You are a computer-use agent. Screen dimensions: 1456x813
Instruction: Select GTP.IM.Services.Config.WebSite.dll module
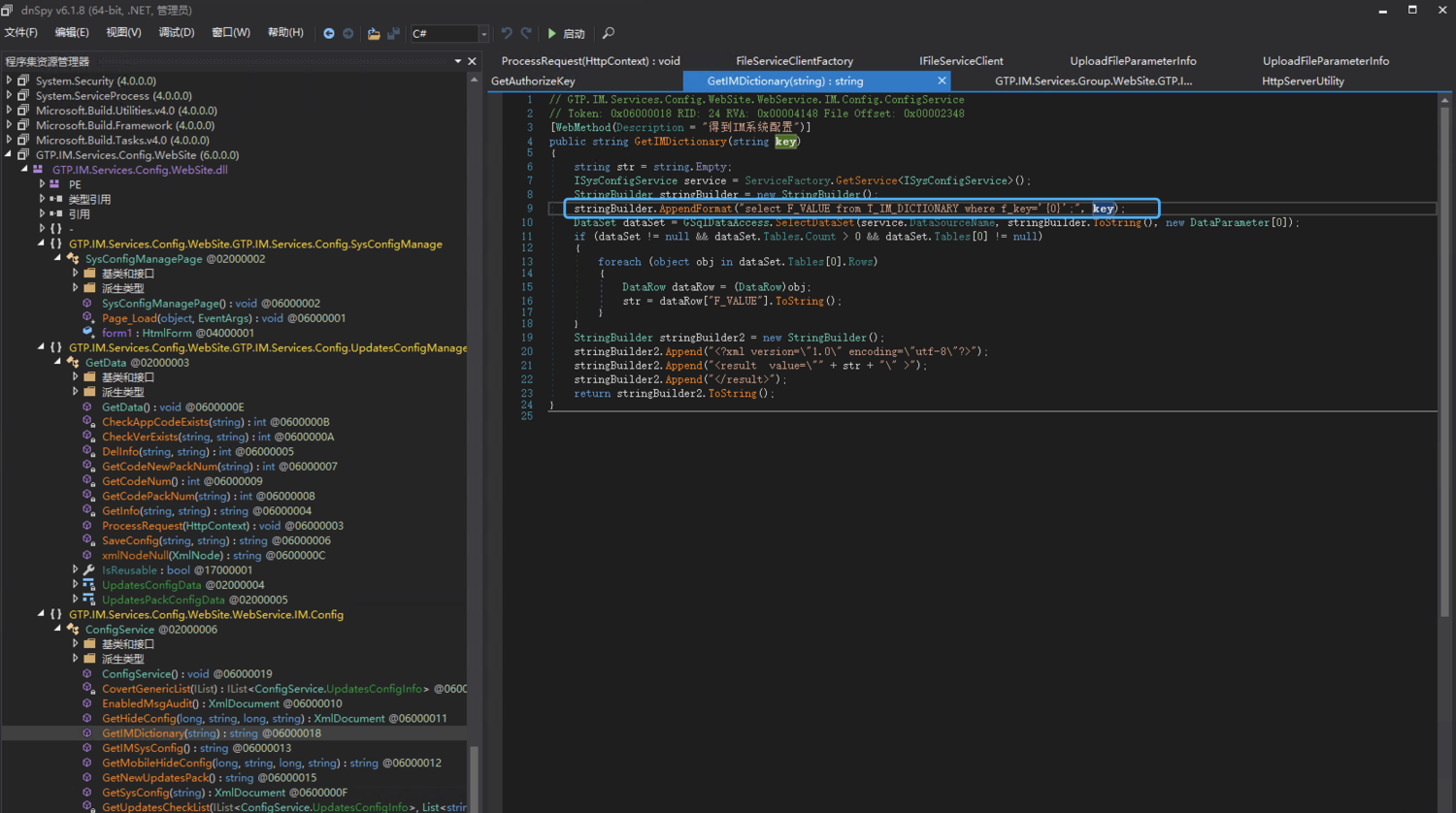pos(140,170)
